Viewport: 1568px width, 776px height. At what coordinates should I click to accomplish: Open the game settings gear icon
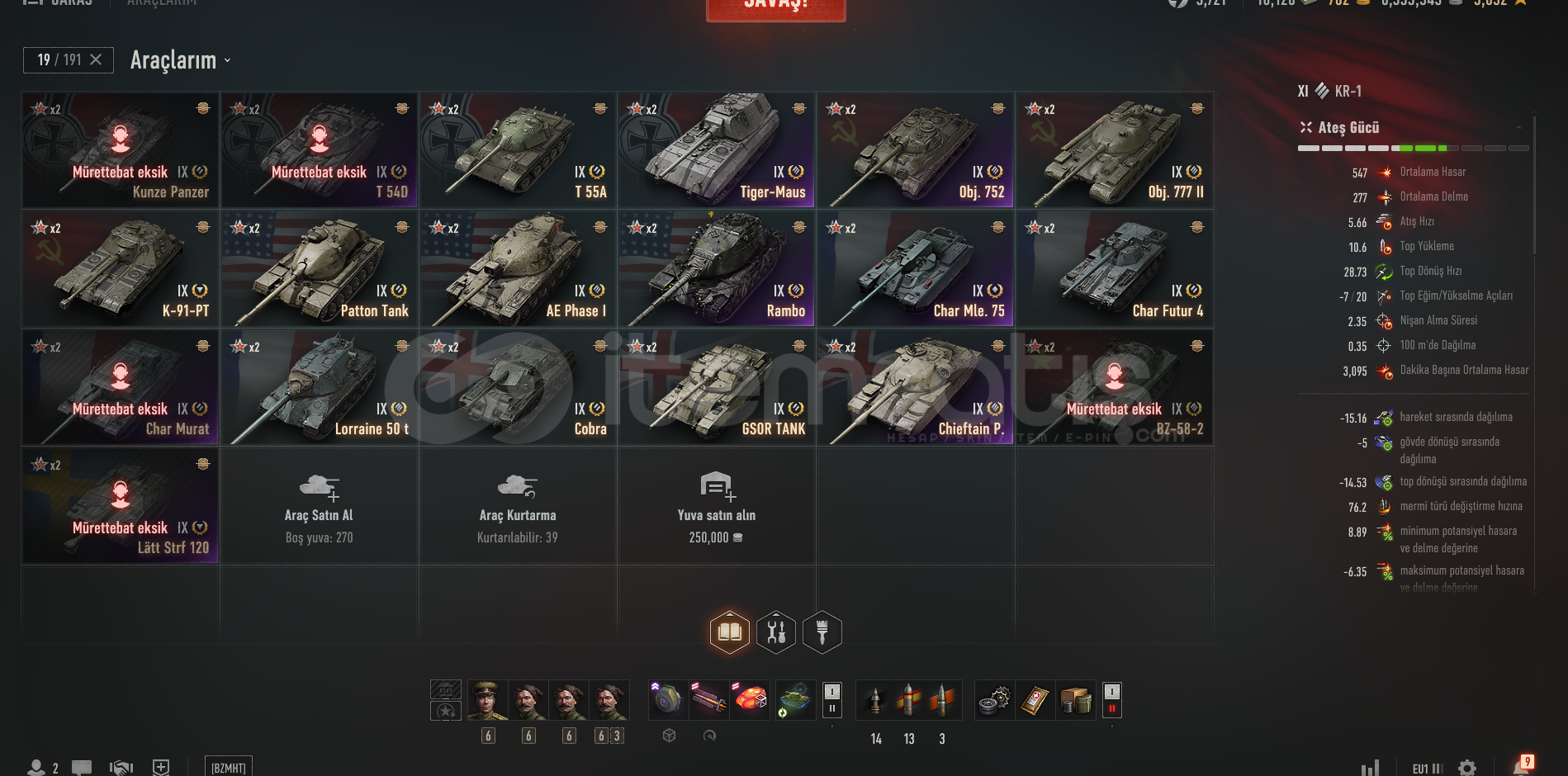click(x=1467, y=769)
